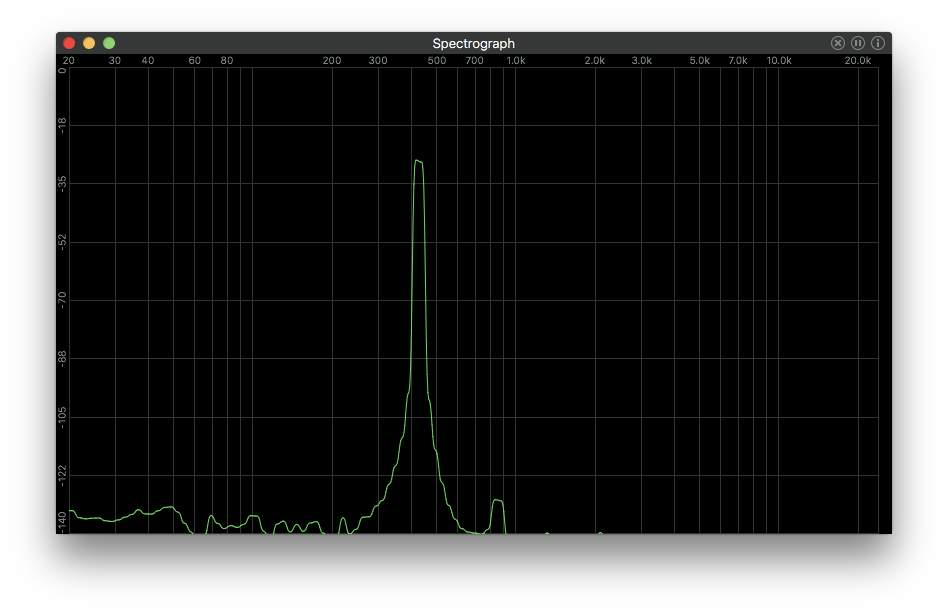Click the 200 Hz frequency label
Screen dimensions: 948x614
(332, 60)
